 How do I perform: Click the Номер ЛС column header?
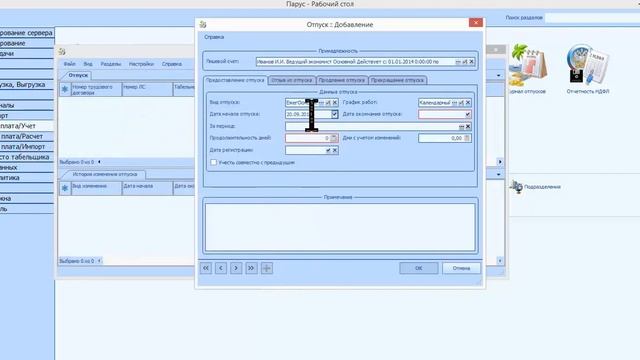coord(147,90)
